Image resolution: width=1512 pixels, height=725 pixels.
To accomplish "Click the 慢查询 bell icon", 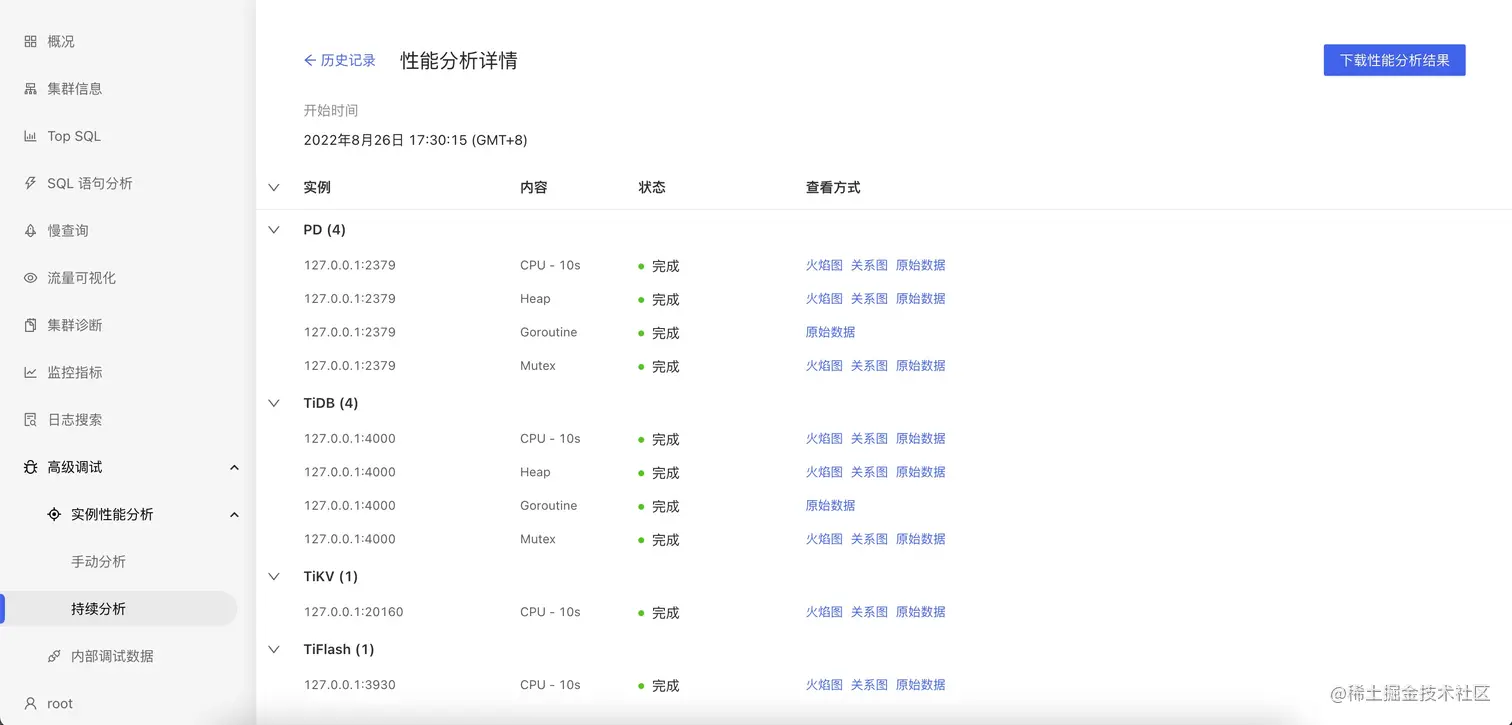I will tap(30, 231).
